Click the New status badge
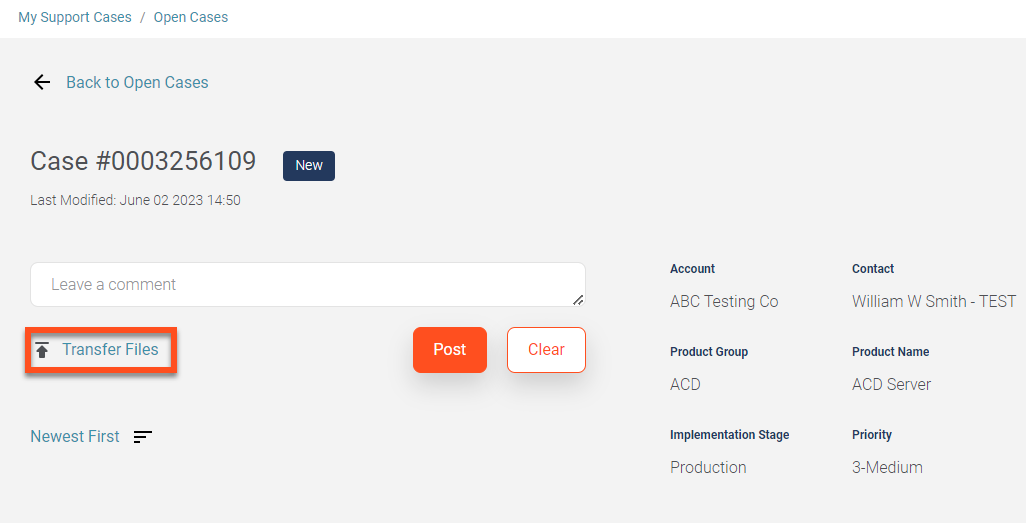 (x=309, y=166)
